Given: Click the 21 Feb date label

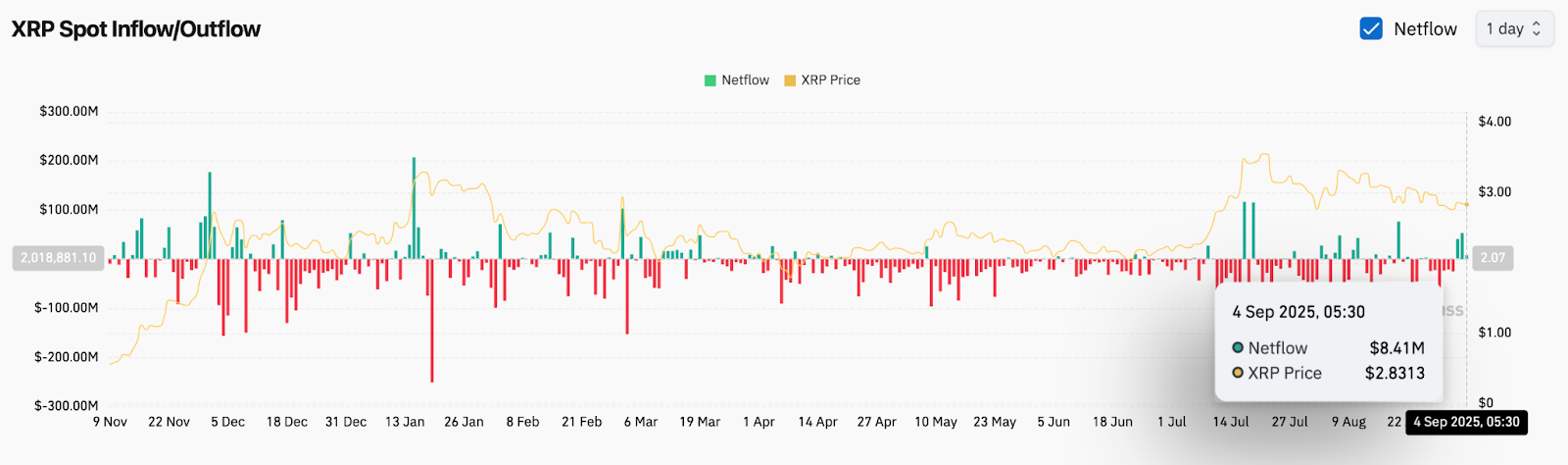Looking at the screenshot, I should [x=581, y=422].
